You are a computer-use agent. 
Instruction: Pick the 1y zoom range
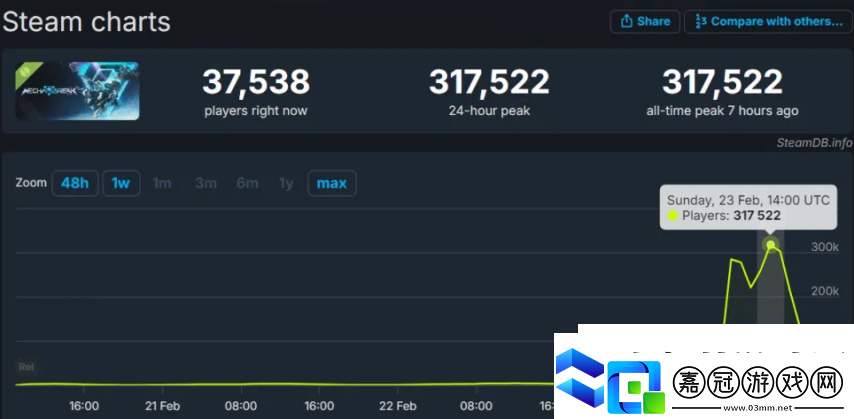pos(286,183)
